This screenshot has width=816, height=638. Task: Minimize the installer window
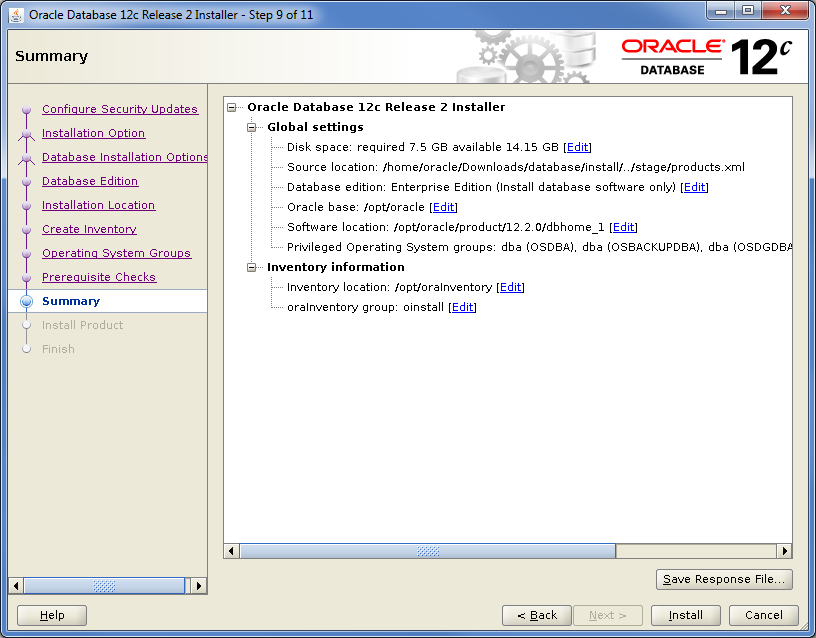point(721,10)
